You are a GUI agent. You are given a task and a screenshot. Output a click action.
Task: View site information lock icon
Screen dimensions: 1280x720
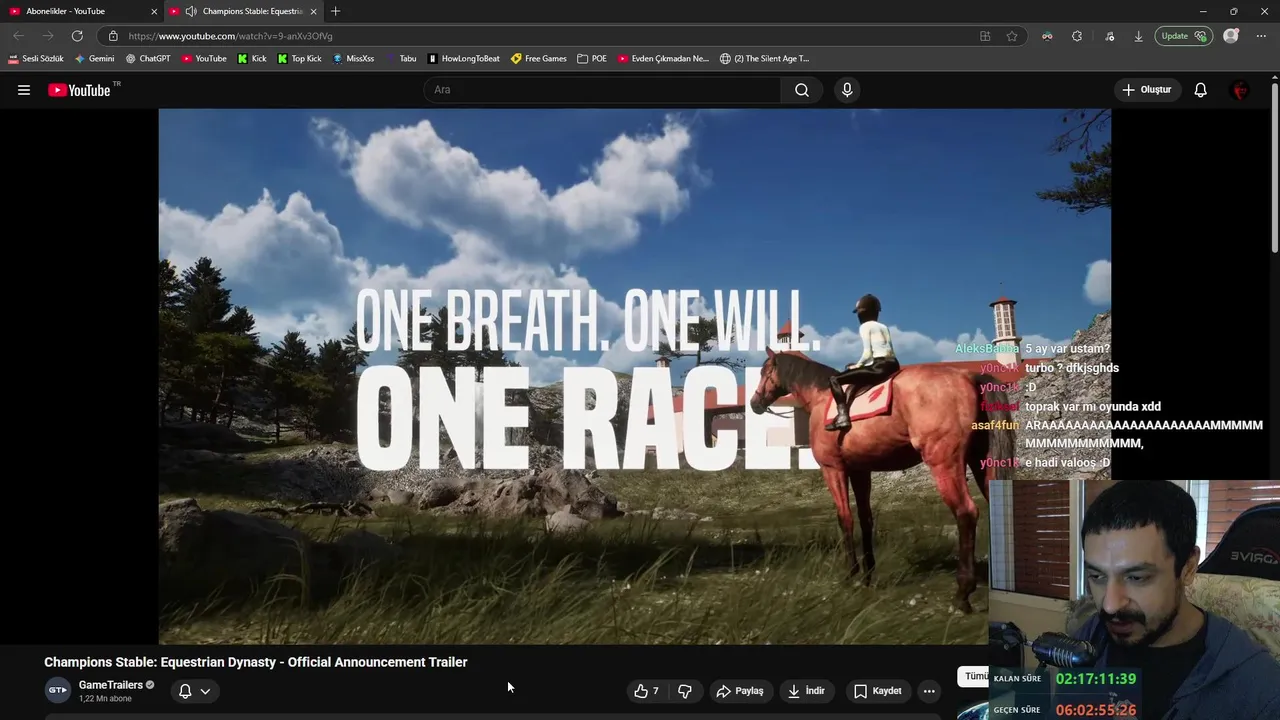pyautogui.click(x=113, y=36)
